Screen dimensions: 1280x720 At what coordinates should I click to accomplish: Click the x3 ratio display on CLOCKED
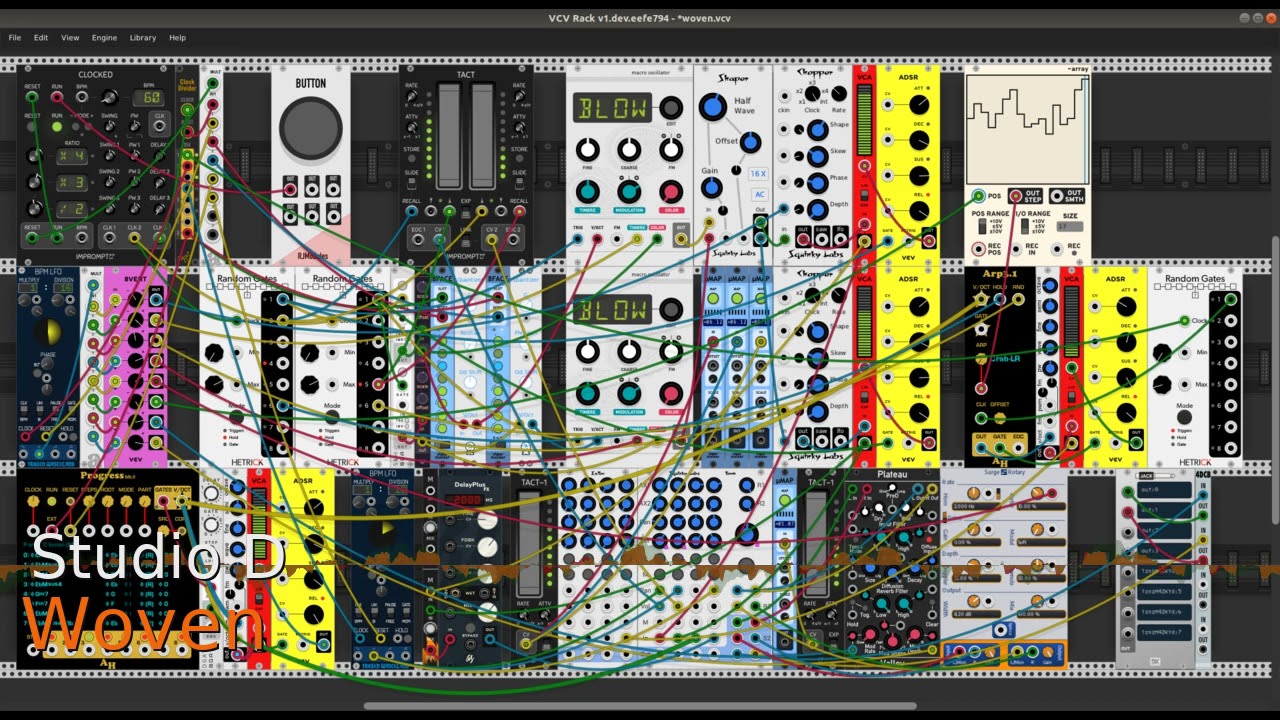click(70, 182)
